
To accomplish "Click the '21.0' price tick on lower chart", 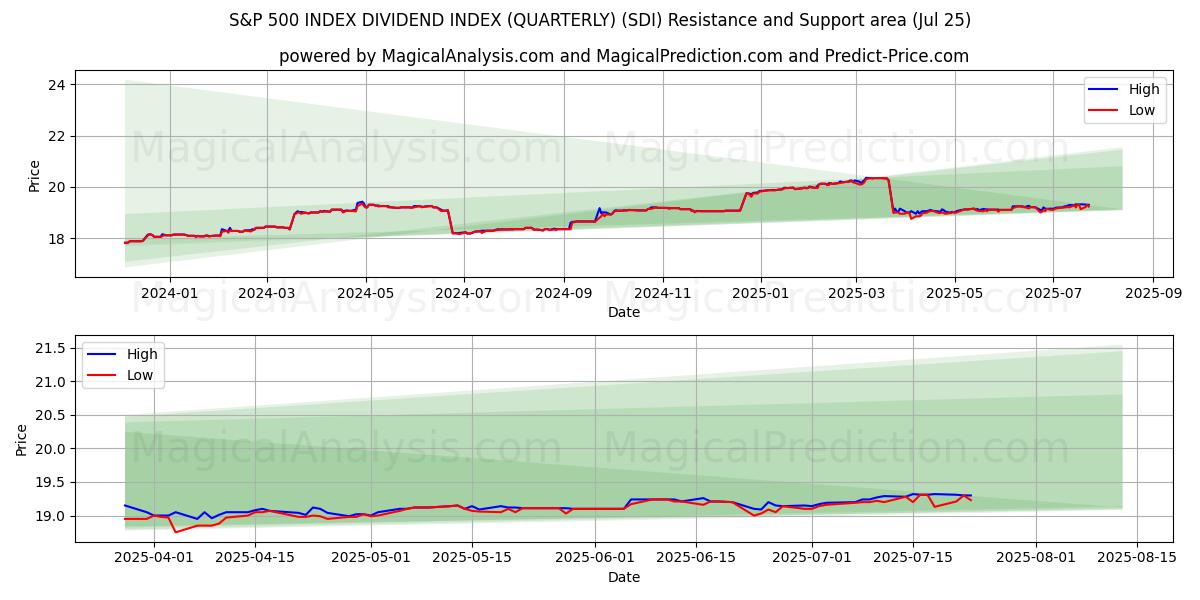I will (x=52, y=382).
